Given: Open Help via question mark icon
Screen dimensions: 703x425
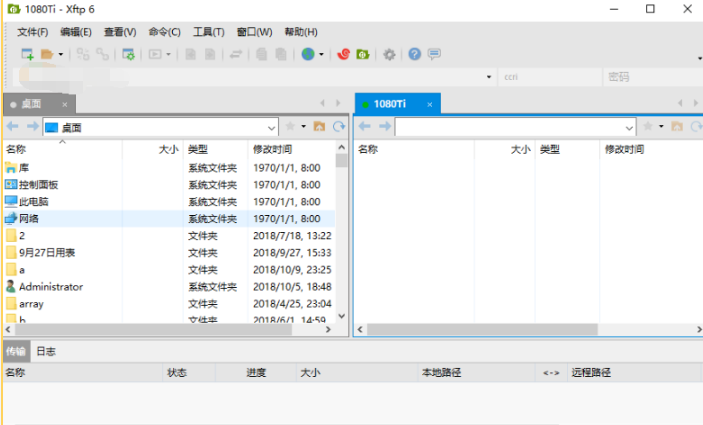Looking at the screenshot, I should (415, 54).
